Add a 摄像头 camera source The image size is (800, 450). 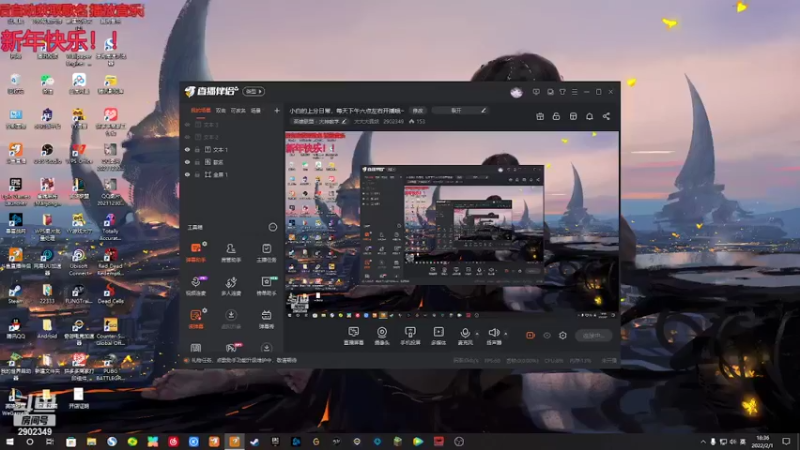[382, 336]
